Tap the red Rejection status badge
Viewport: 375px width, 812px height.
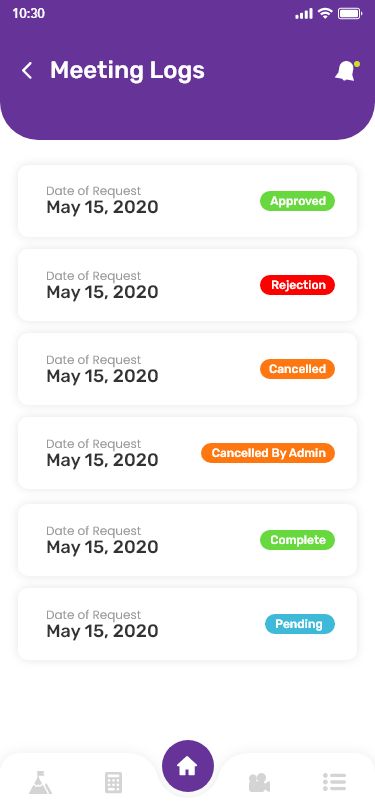click(x=297, y=285)
